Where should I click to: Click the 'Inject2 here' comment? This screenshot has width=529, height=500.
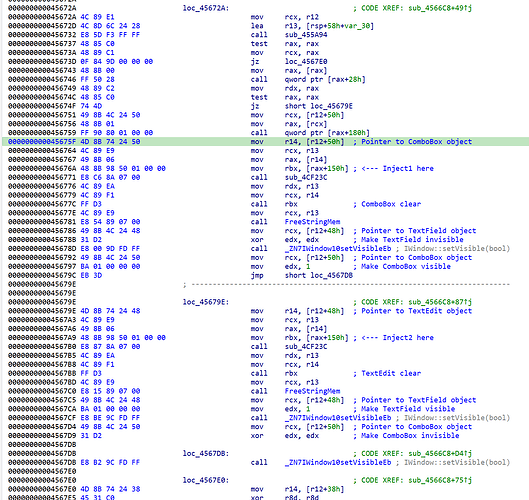click(x=397, y=338)
